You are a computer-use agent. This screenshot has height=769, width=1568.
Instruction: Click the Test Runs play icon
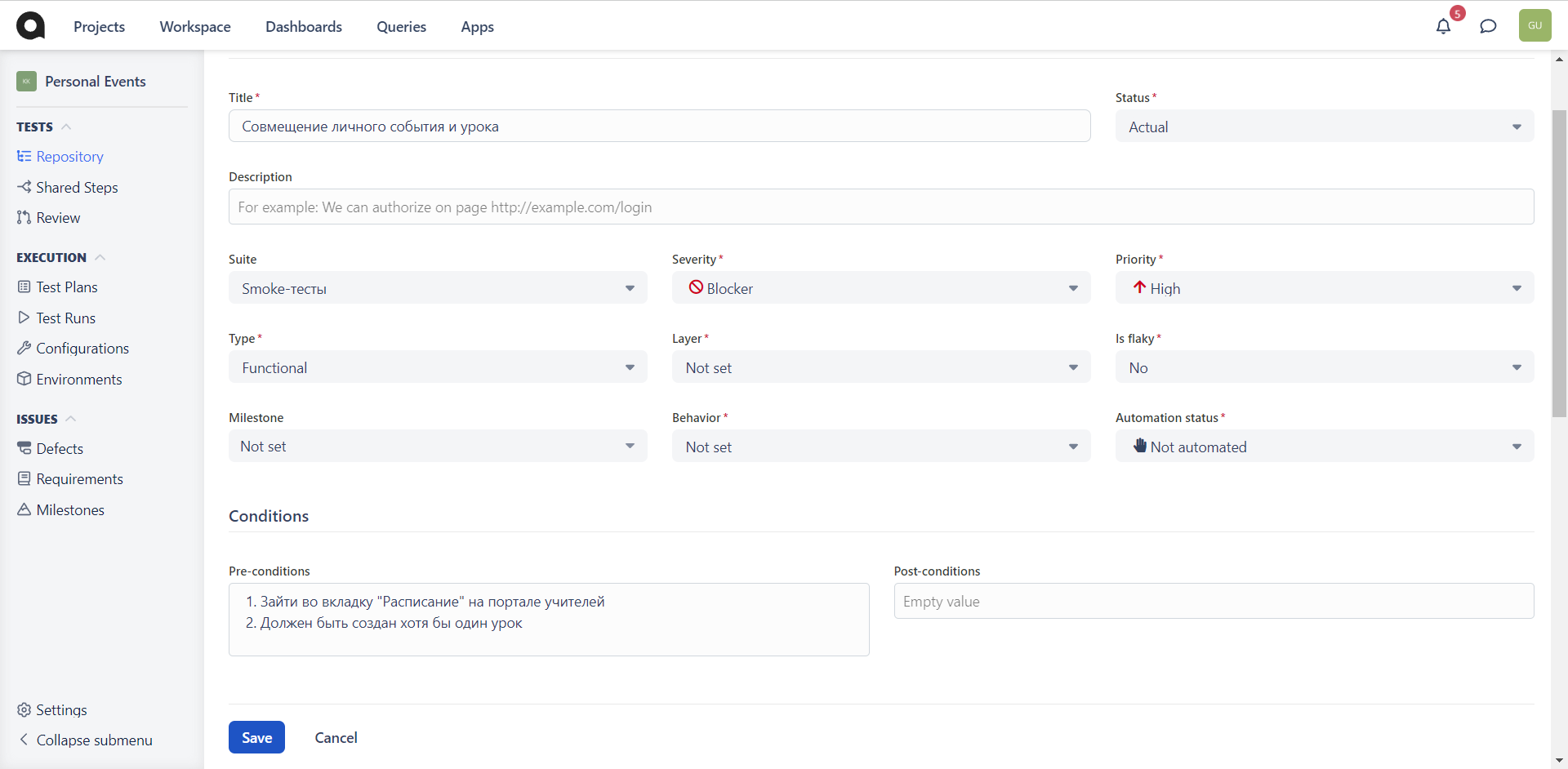click(24, 318)
